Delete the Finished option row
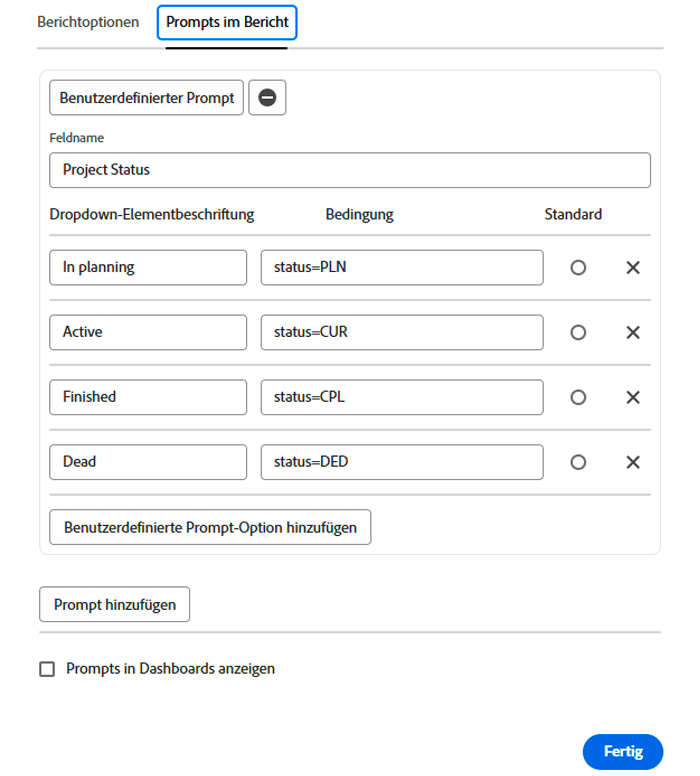This screenshot has width=700, height=776. (x=632, y=397)
